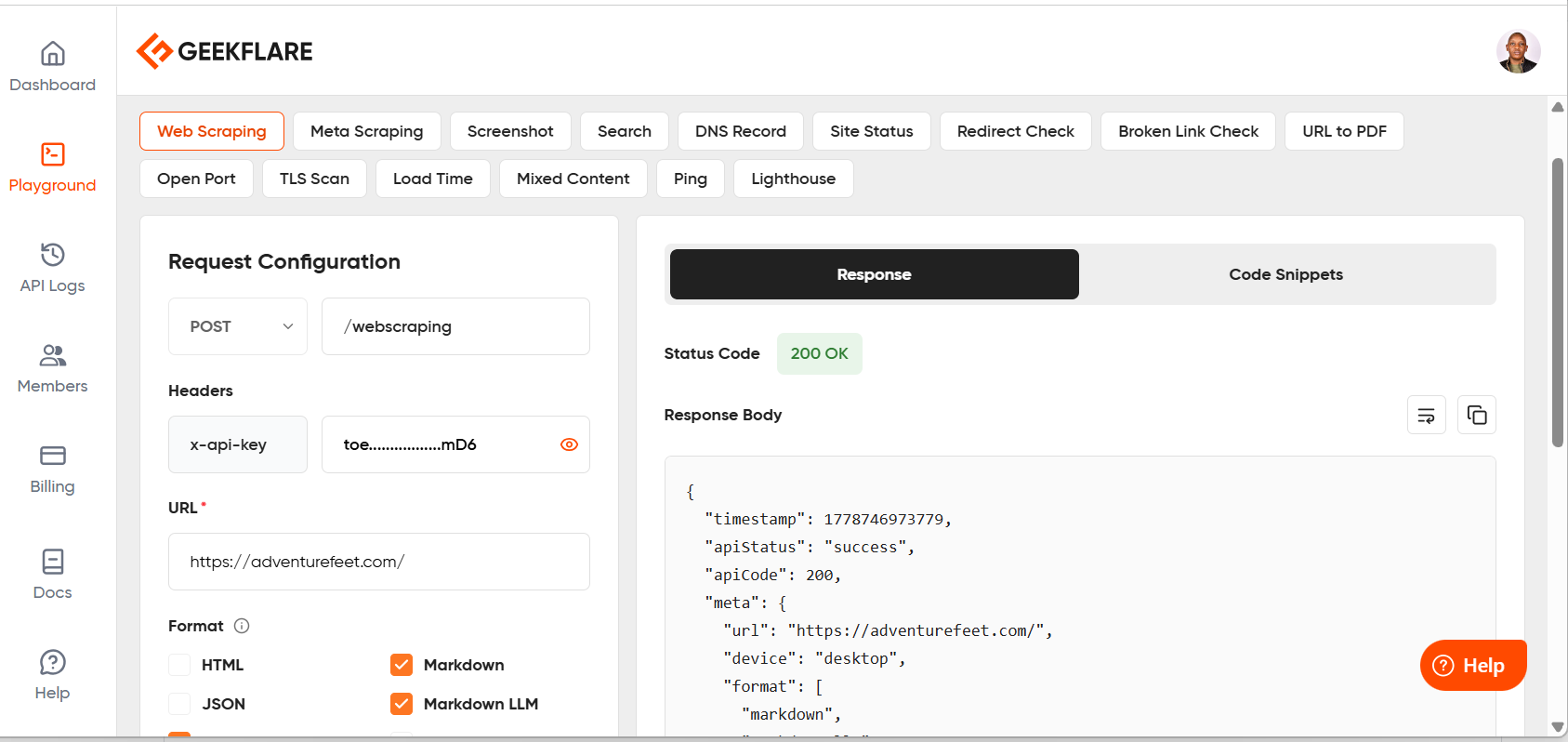Viewport: 1568px width, 742px height.
Task: Click the "device": "desktop" line
Action: [x=814, y=658]
